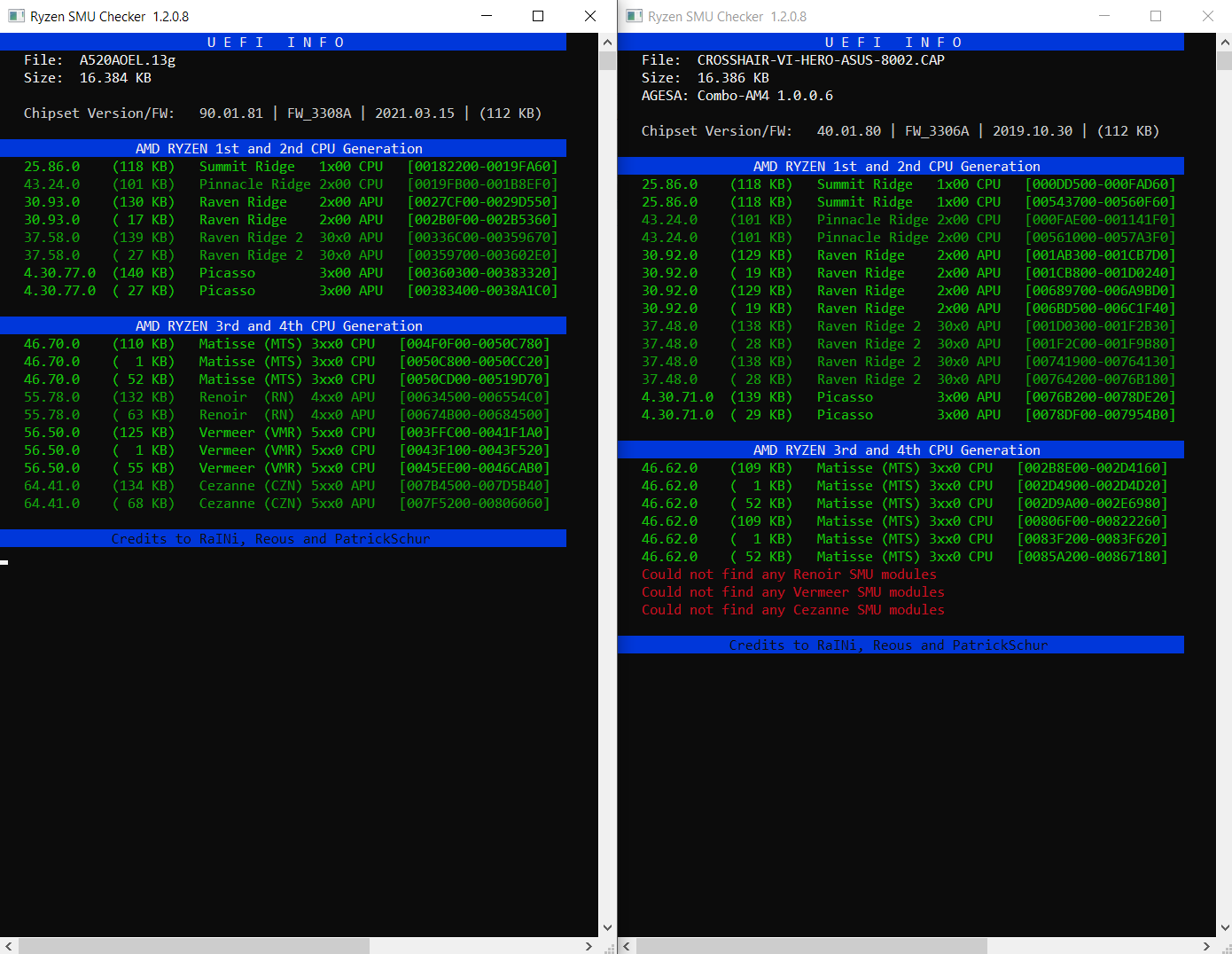The height and width of the screenshot is (954, 1232).
Task: Click the date 2019.10.30
Action: tap(1033, 131)
